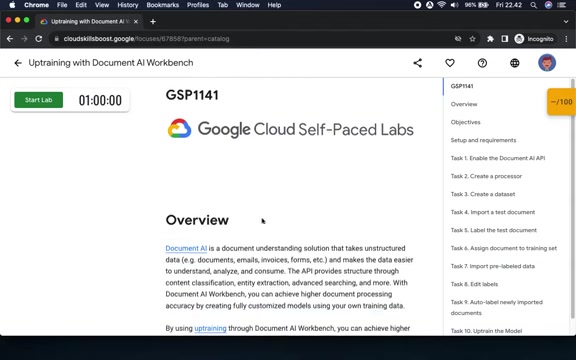Click the screen recording indicator icon
Viewport: 576px width, 360px height.
(417, 5)
